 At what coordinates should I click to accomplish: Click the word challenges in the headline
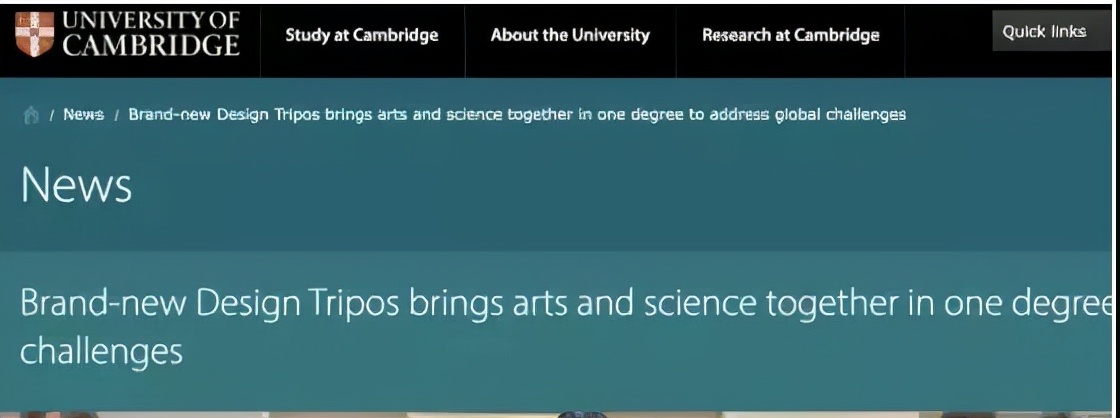[x=101, y=352]
